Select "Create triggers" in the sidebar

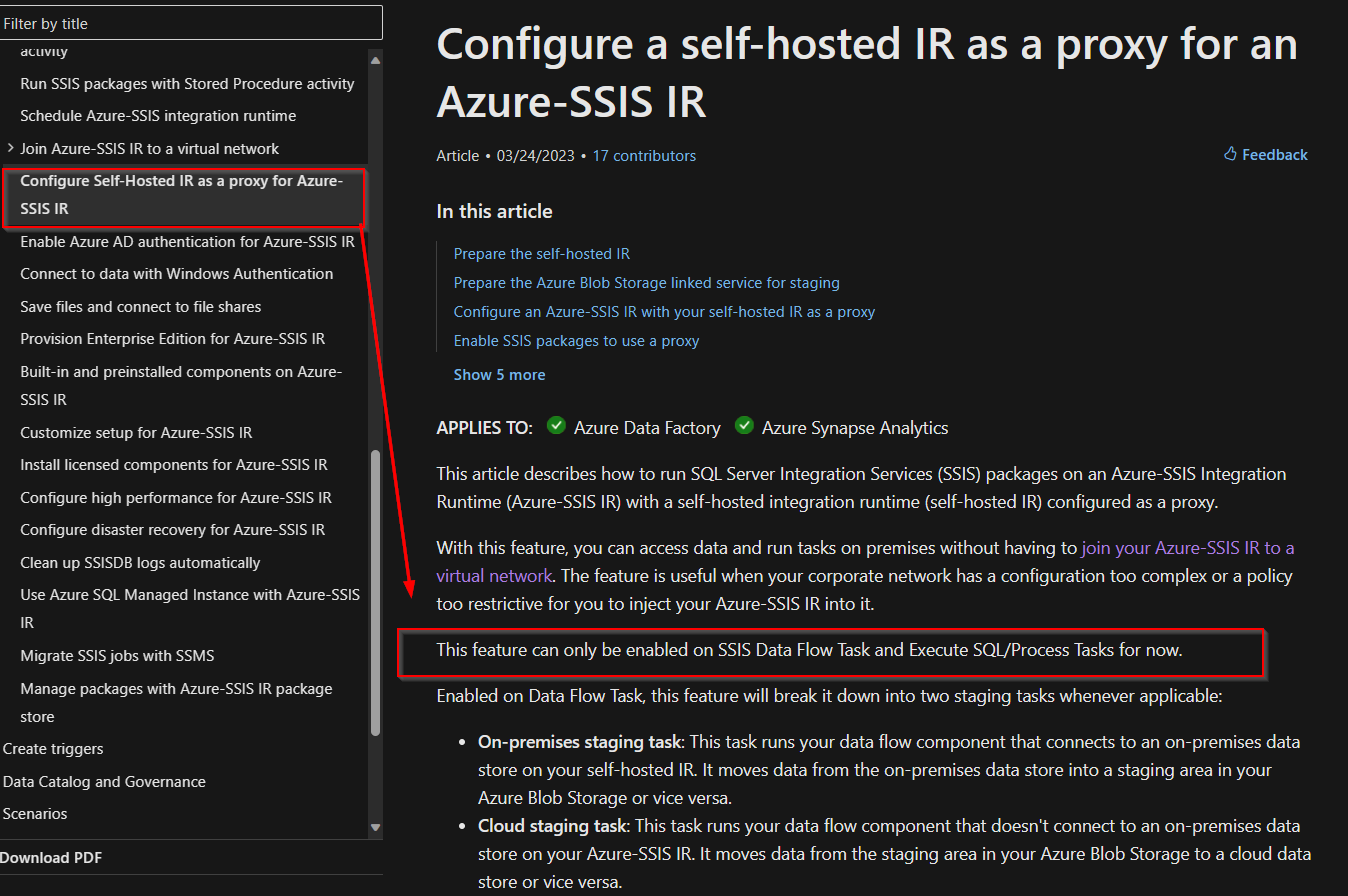(x=53, y=748)
